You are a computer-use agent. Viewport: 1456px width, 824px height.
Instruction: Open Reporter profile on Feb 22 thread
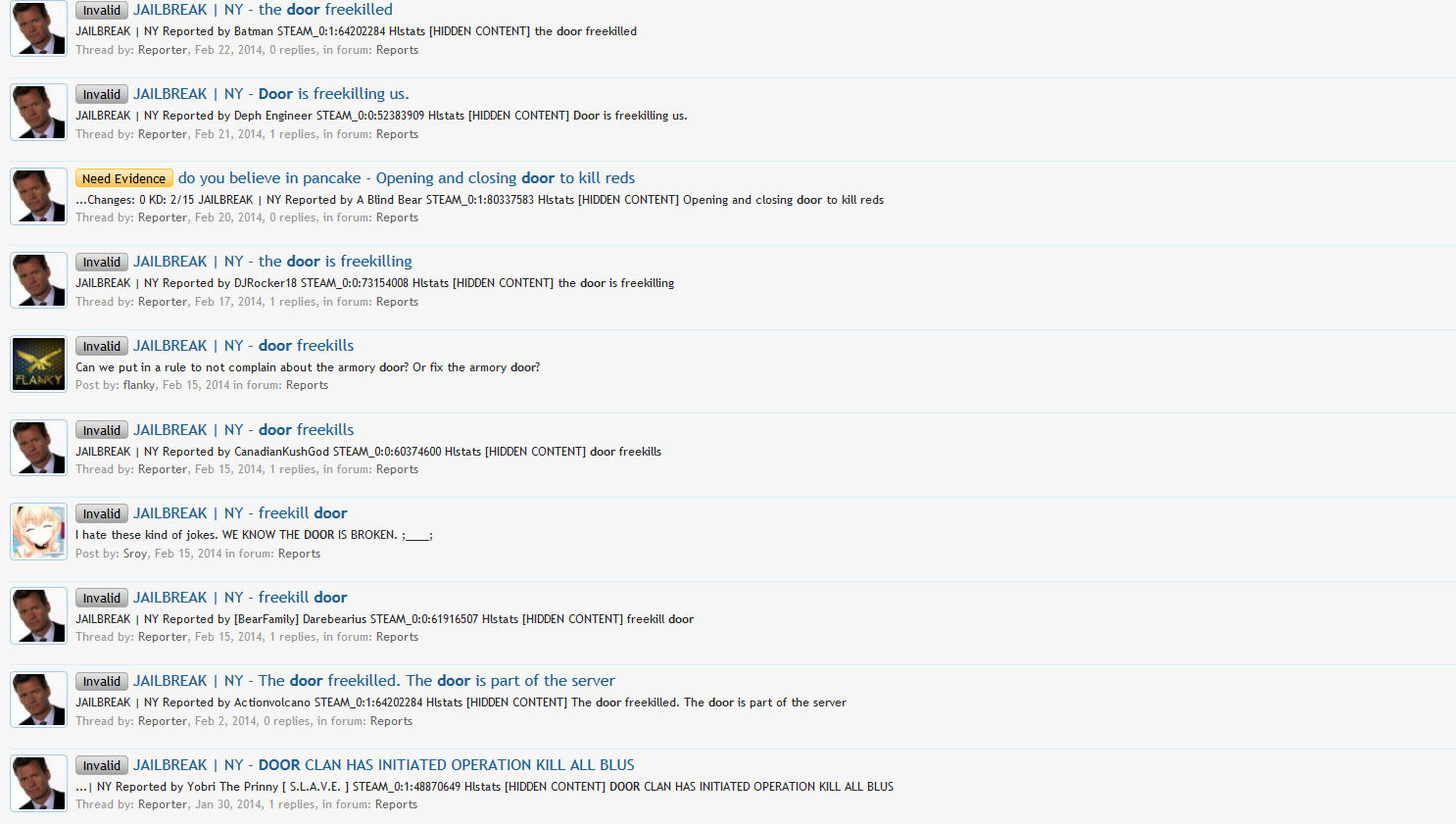pos(163,50)
